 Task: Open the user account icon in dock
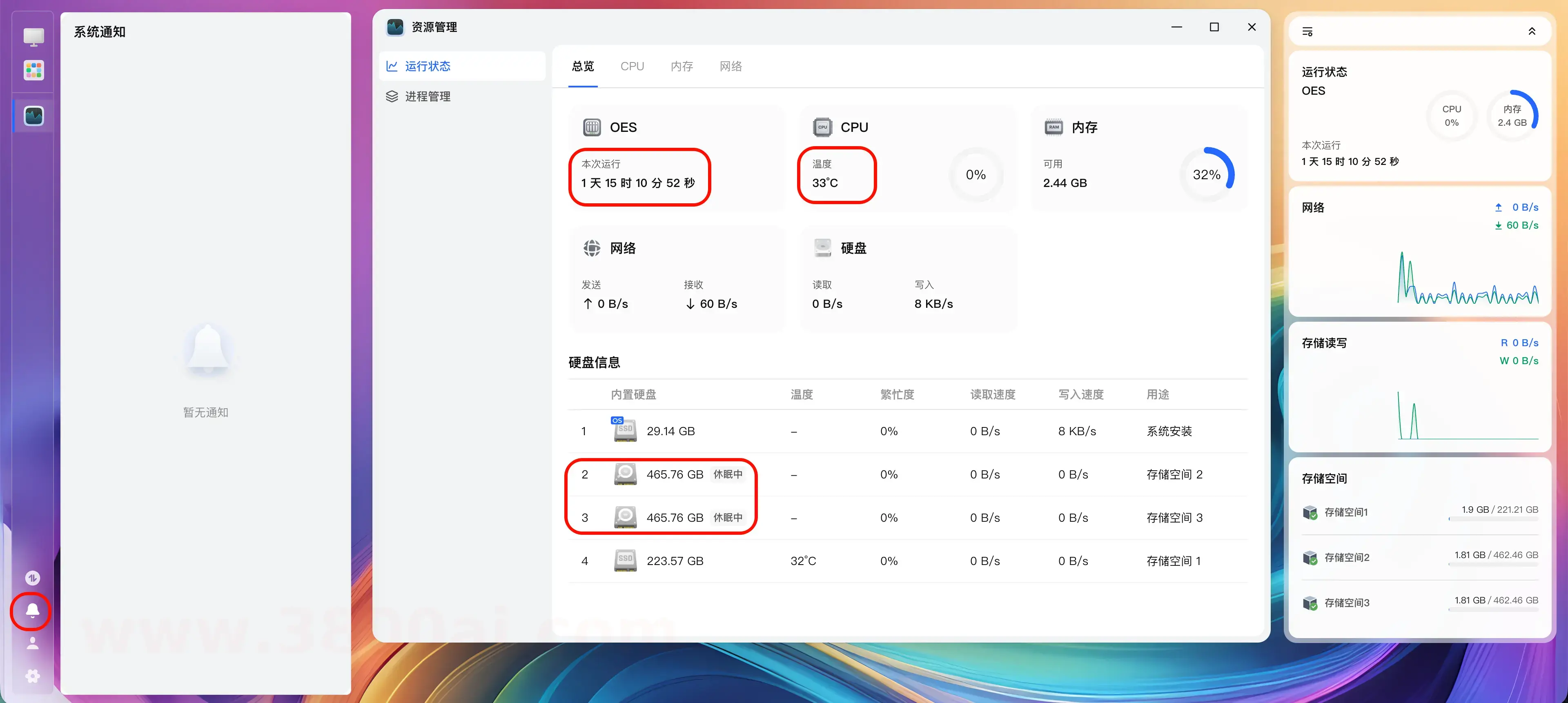32,643
